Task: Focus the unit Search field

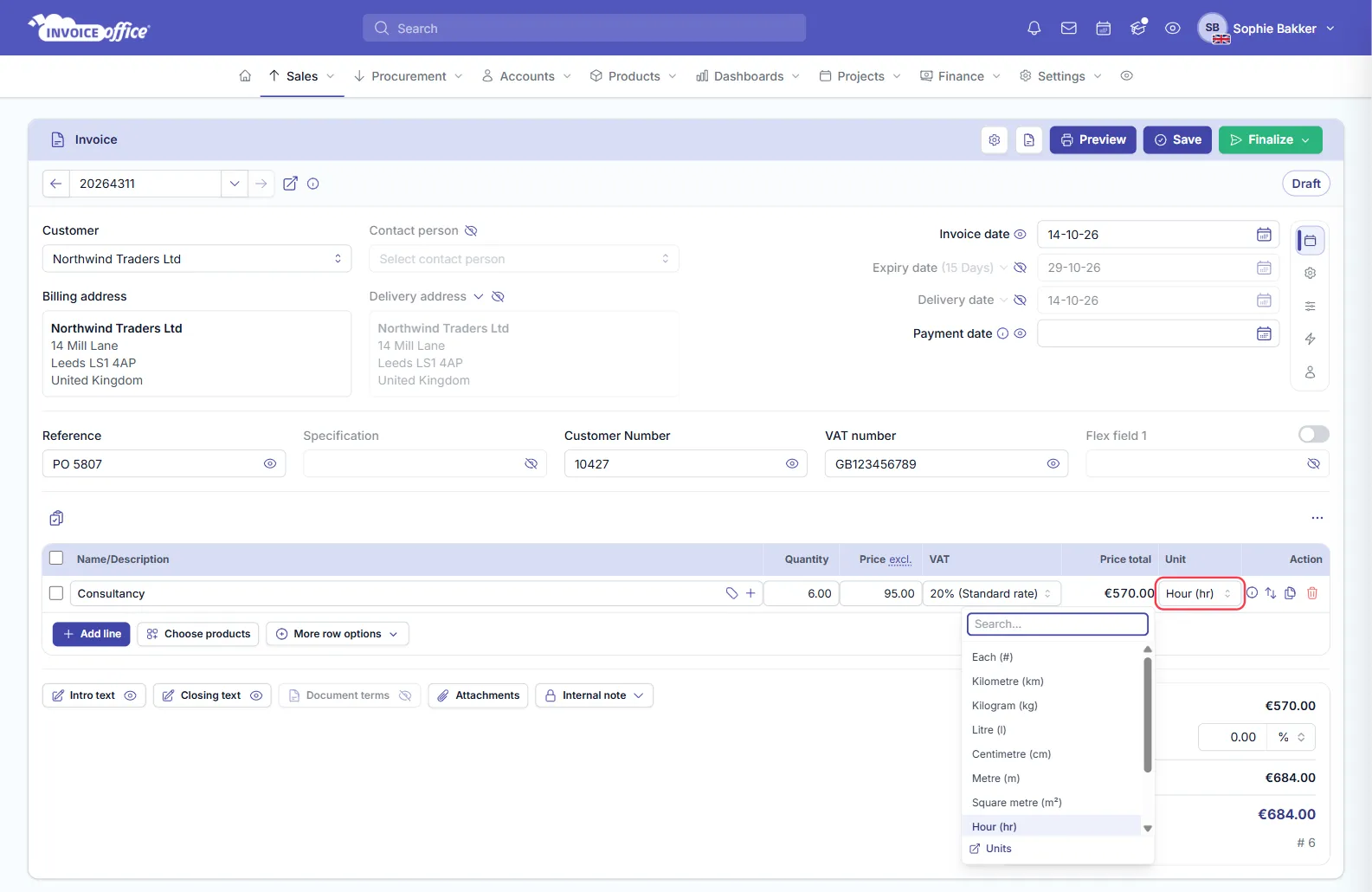Action: point(1058,624)
